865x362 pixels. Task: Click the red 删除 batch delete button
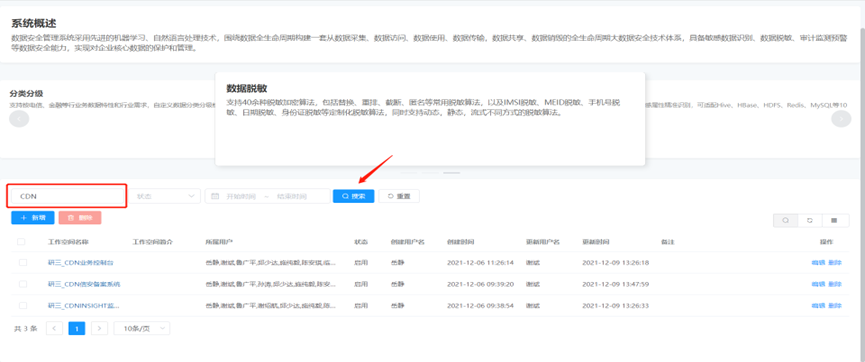point(80,217)
